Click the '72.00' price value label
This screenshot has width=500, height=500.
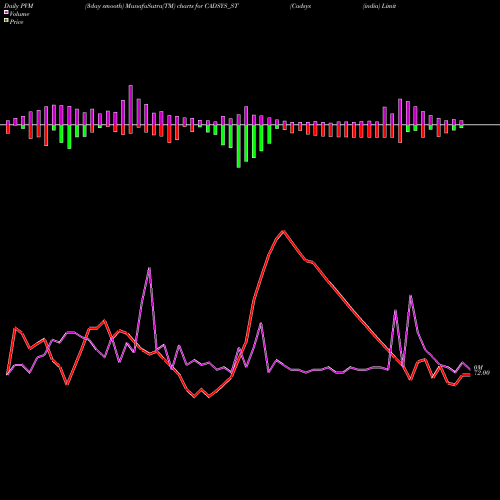pos(482,373)
